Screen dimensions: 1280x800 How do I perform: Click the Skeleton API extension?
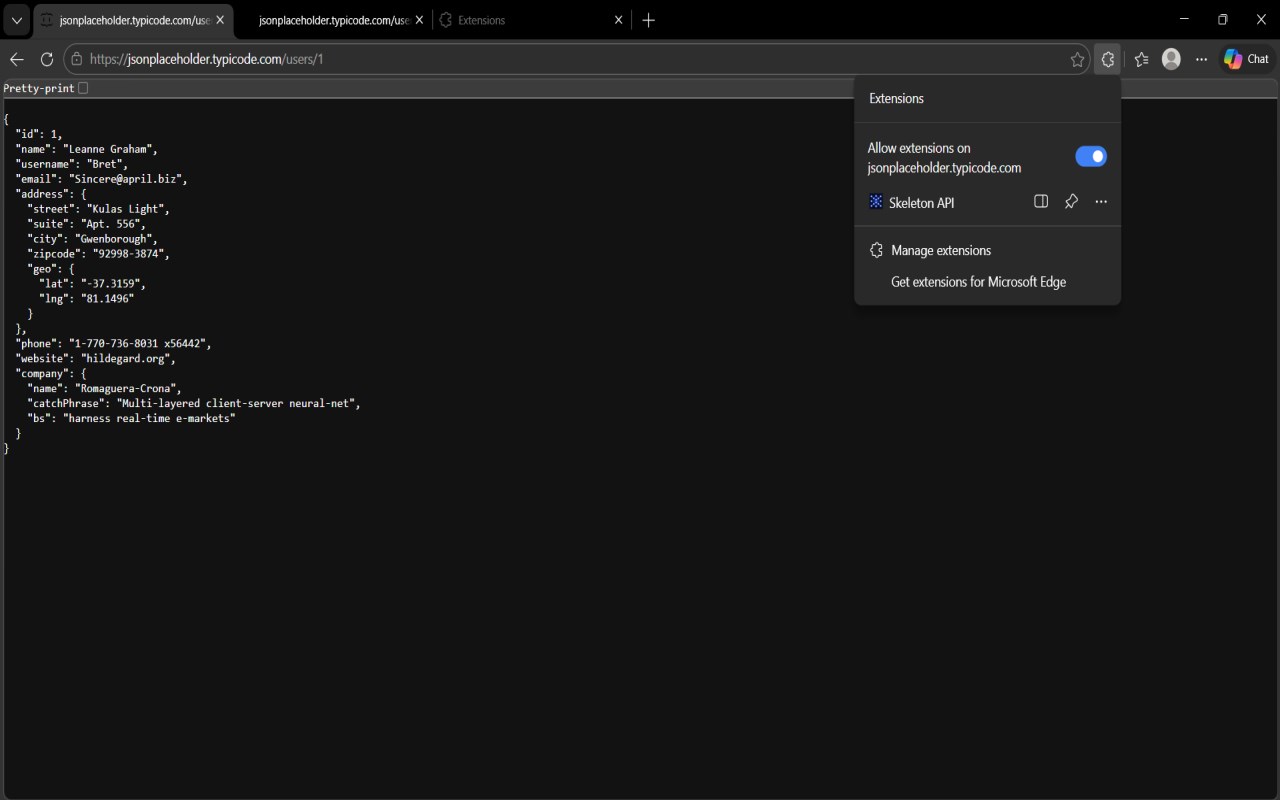[x=921, y=203]
